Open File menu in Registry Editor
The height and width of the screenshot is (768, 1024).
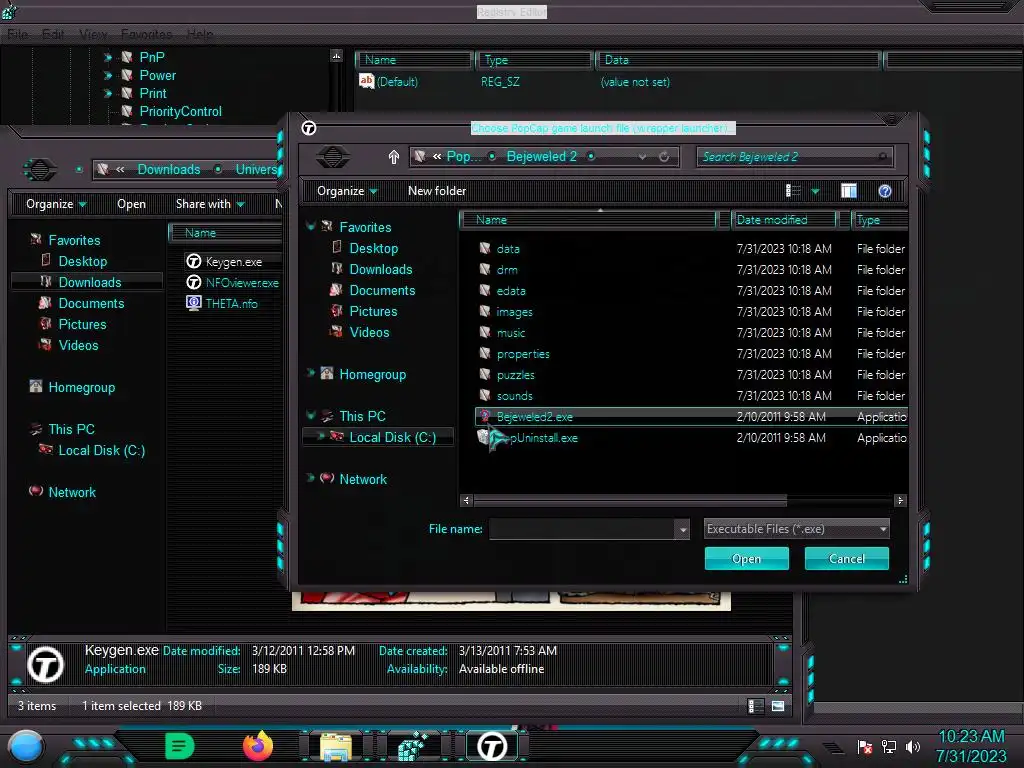(18, 34)
